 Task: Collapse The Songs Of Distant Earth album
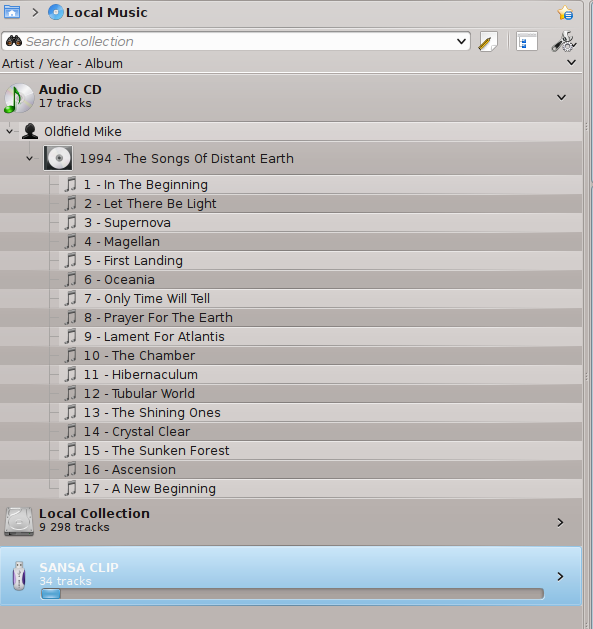point(29,158)
